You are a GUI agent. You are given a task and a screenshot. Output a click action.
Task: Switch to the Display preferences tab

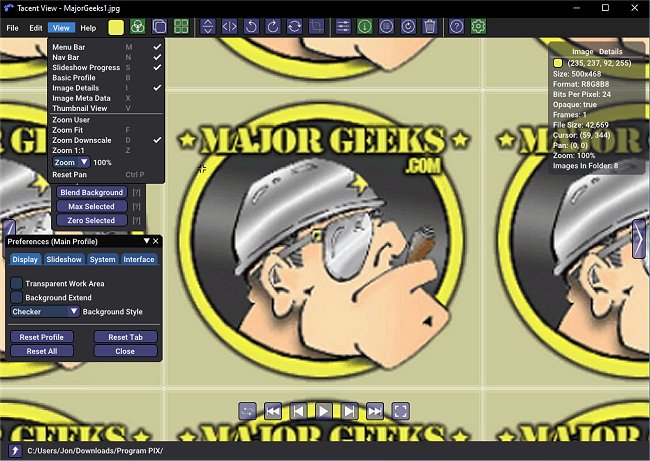(x=25, y=260)
